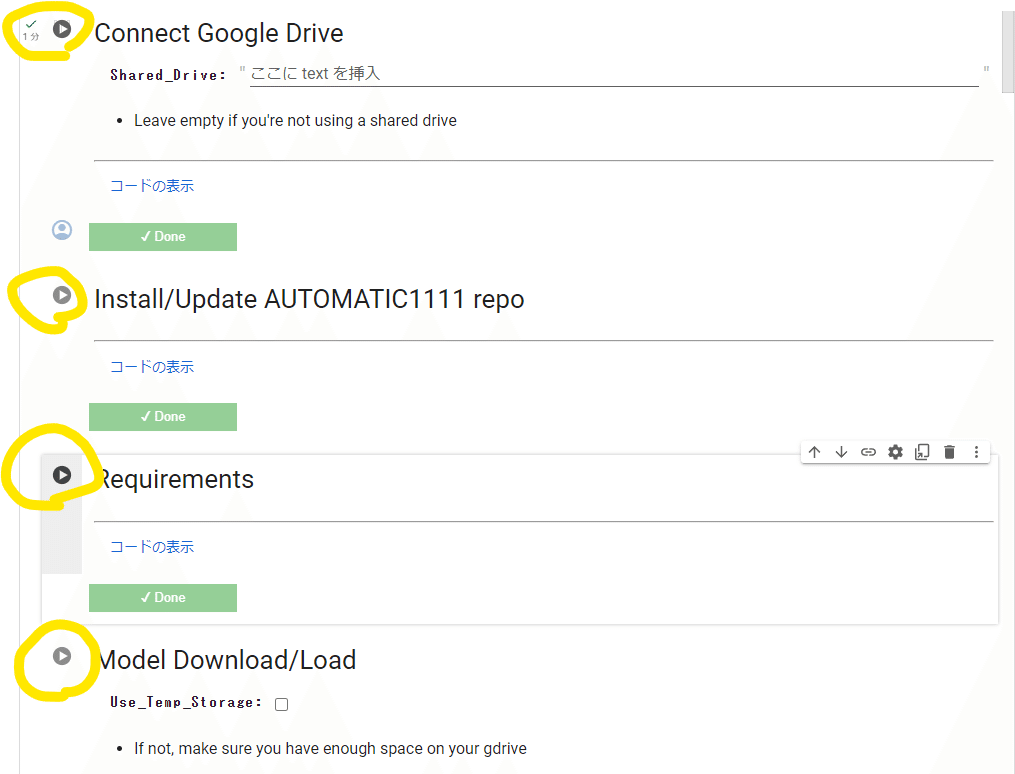1015x774 pixels.
Task: Run the Model Download/Load cell
Action: point(61,656)
